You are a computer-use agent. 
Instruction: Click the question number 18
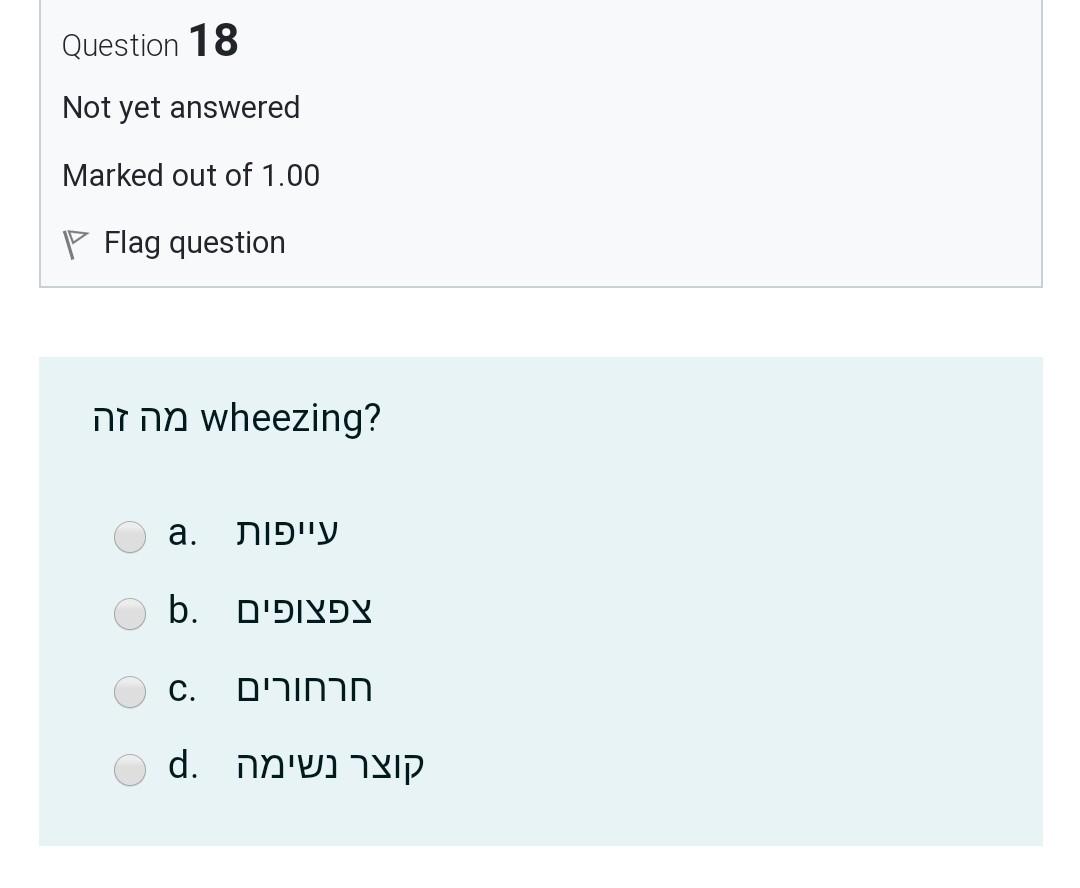tap(213, 42)
